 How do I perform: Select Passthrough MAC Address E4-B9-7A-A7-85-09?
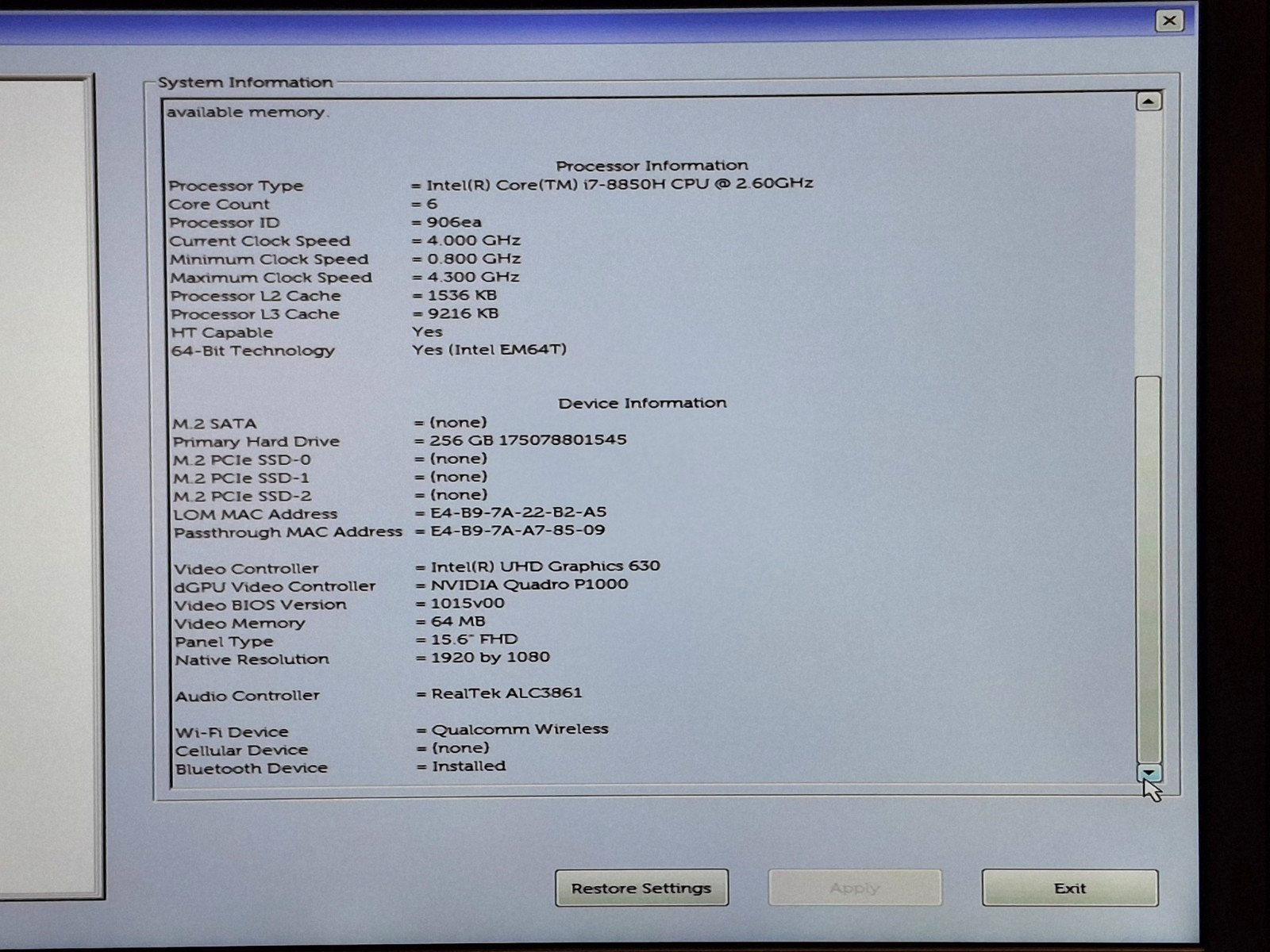point(518,530)
